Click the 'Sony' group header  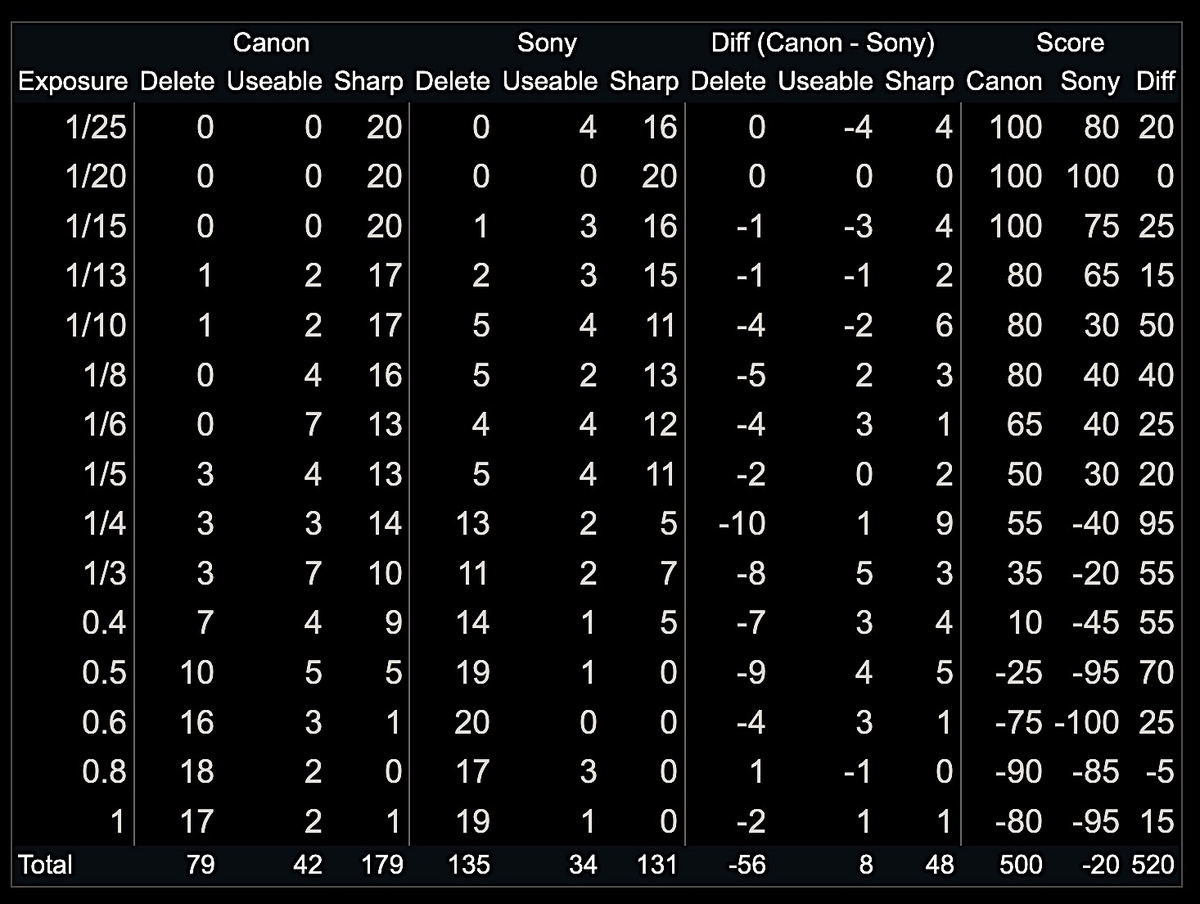tap(547, 43)
